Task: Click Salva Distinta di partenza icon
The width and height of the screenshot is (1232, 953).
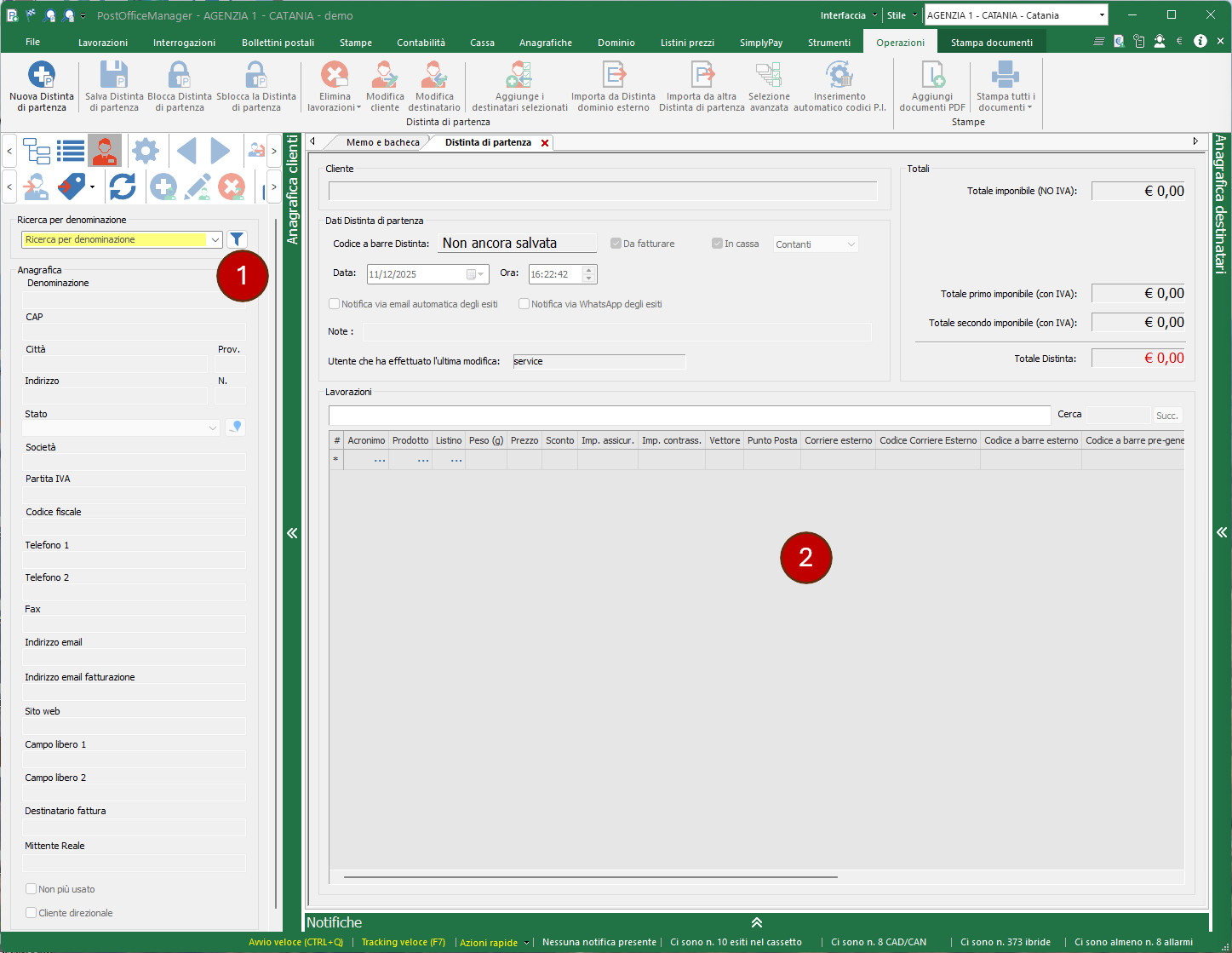Action: (x=114, y=76)
